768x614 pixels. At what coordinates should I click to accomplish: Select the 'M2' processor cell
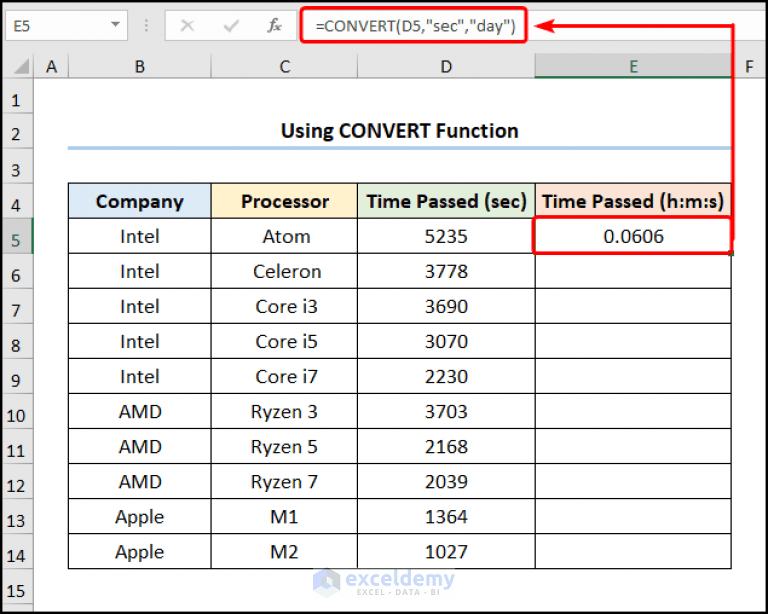coord(285,551)
